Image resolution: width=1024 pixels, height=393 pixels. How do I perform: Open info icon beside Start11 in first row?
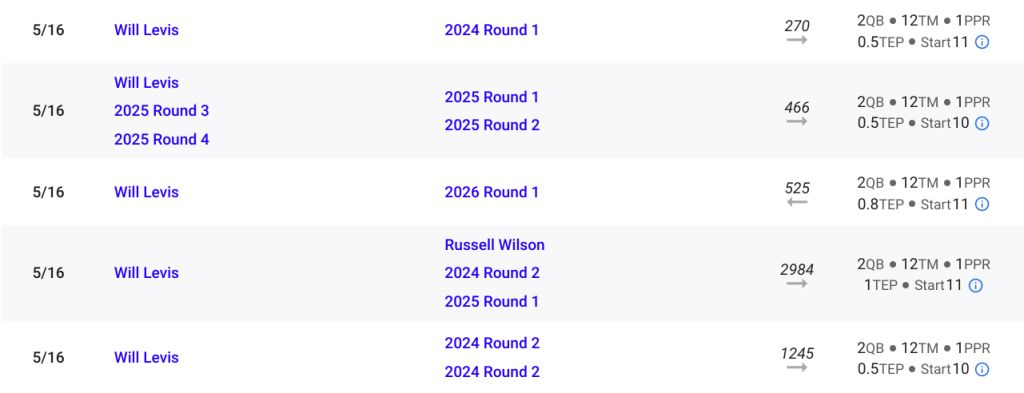pyautogui.click(x=982, y=42)
